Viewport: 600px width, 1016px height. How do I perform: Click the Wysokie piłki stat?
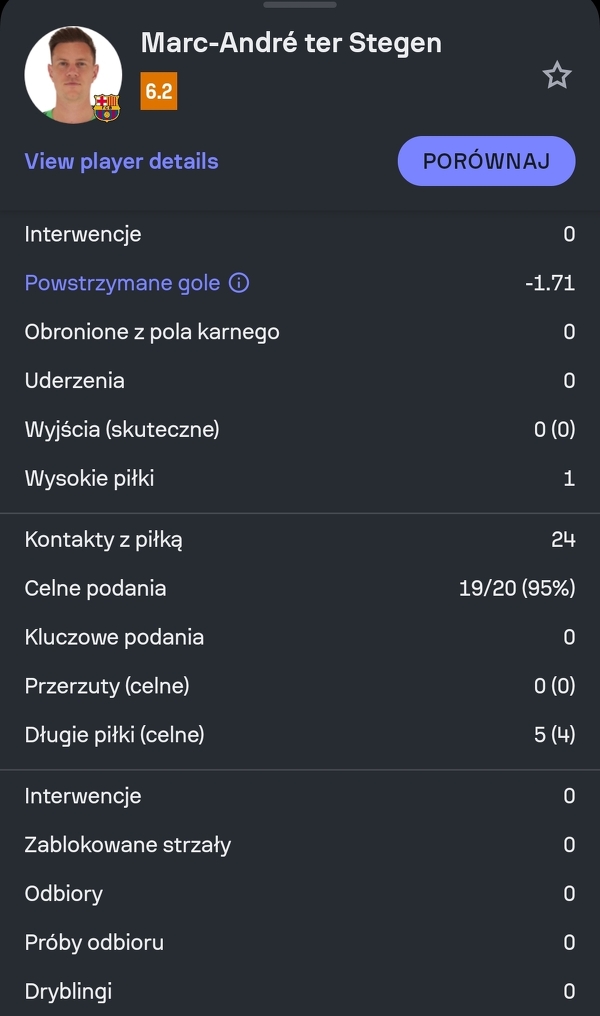click(x=300, y=478)
